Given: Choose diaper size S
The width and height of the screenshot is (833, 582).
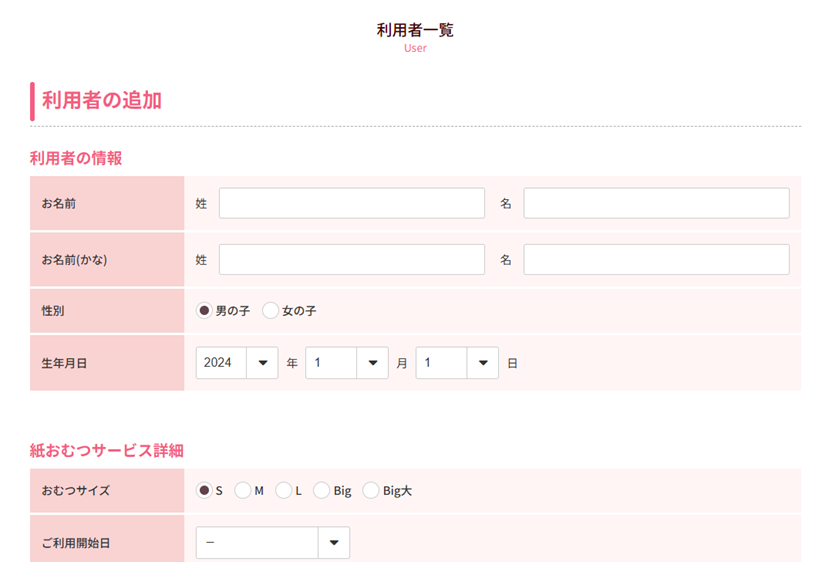Looking at the screenshot, I should tap(204, 490).
